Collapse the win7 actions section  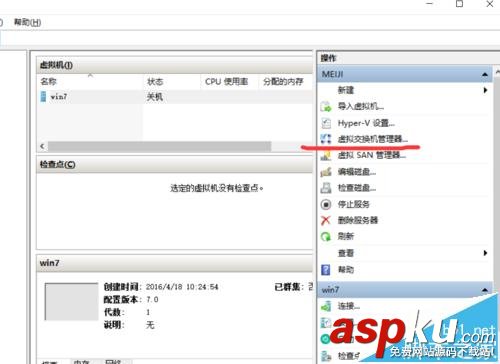tap(485, 290)
